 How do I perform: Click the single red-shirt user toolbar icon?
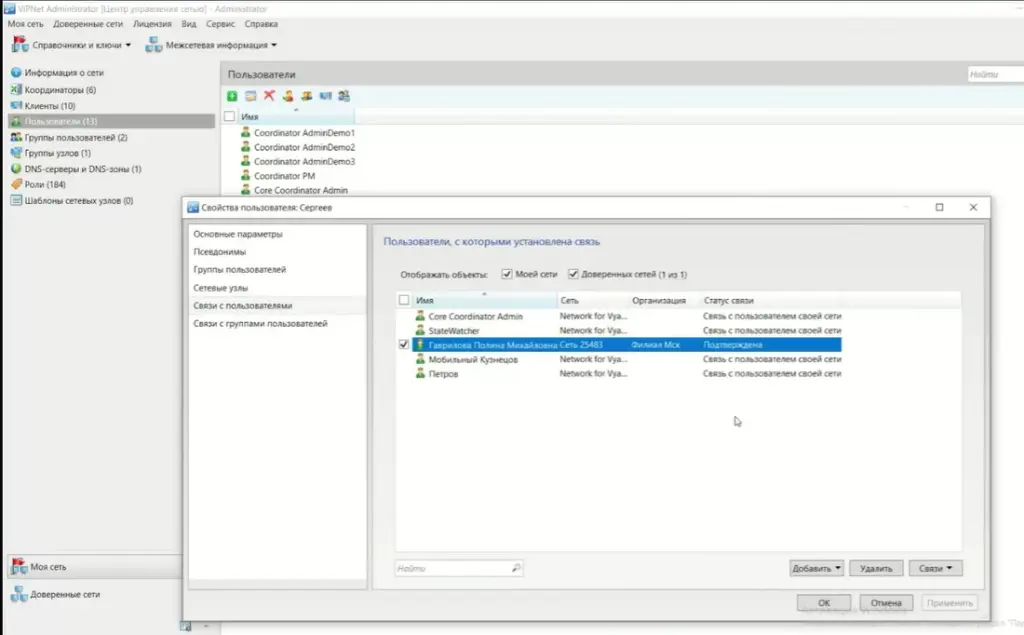288,96
